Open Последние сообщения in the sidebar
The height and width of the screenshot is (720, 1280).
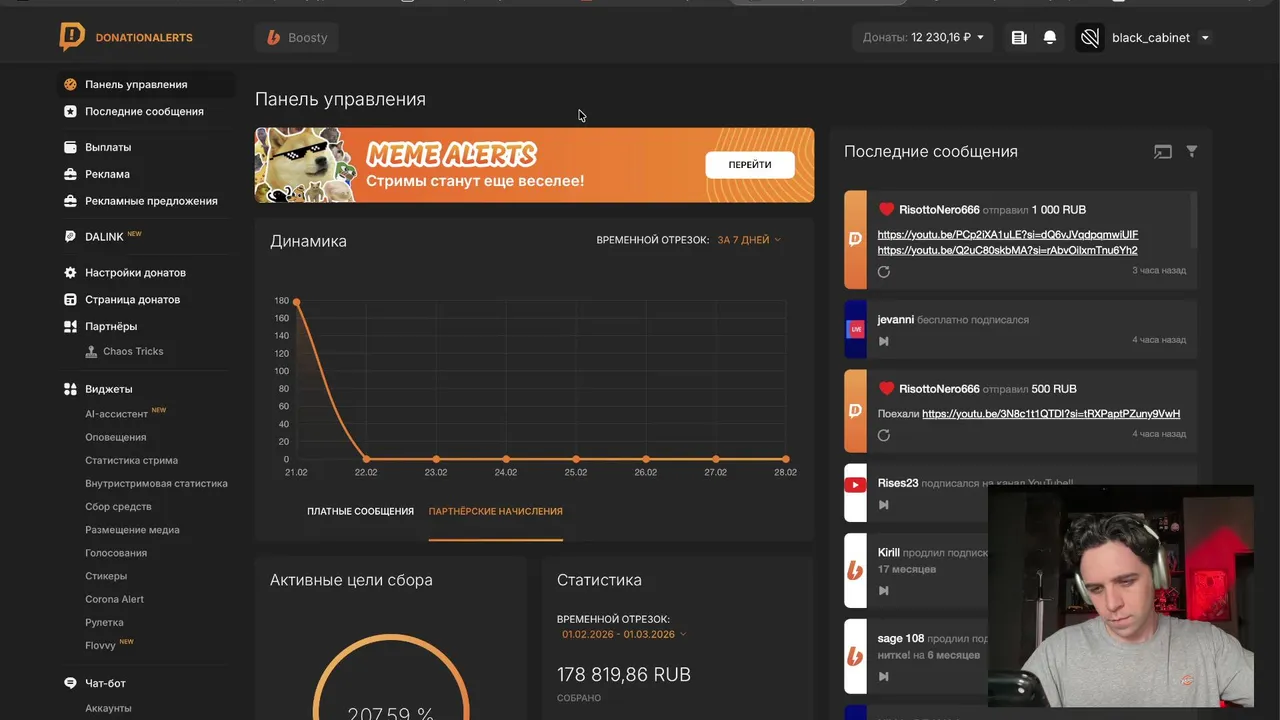[x=144, y=112]
